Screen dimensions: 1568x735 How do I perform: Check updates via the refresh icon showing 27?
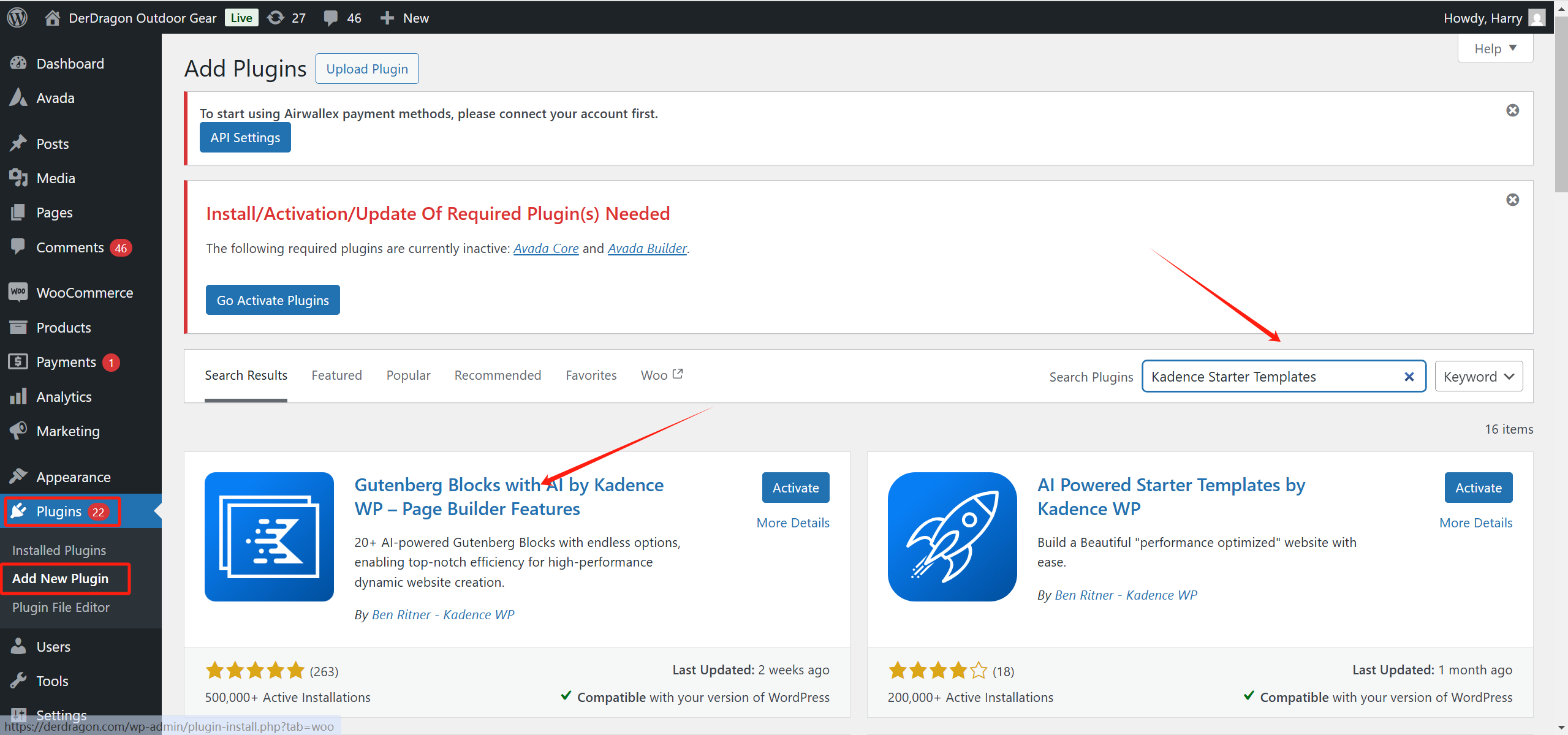click(276, 17)
